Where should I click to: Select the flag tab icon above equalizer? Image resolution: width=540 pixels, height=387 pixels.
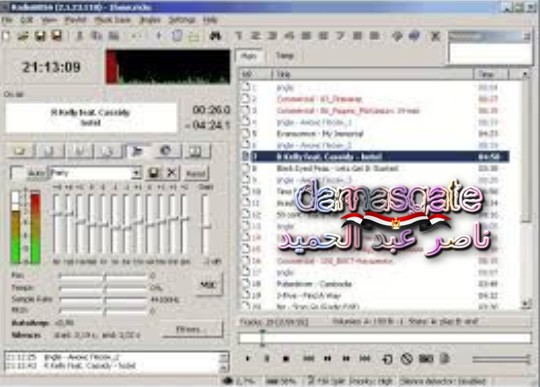point(137,151)
